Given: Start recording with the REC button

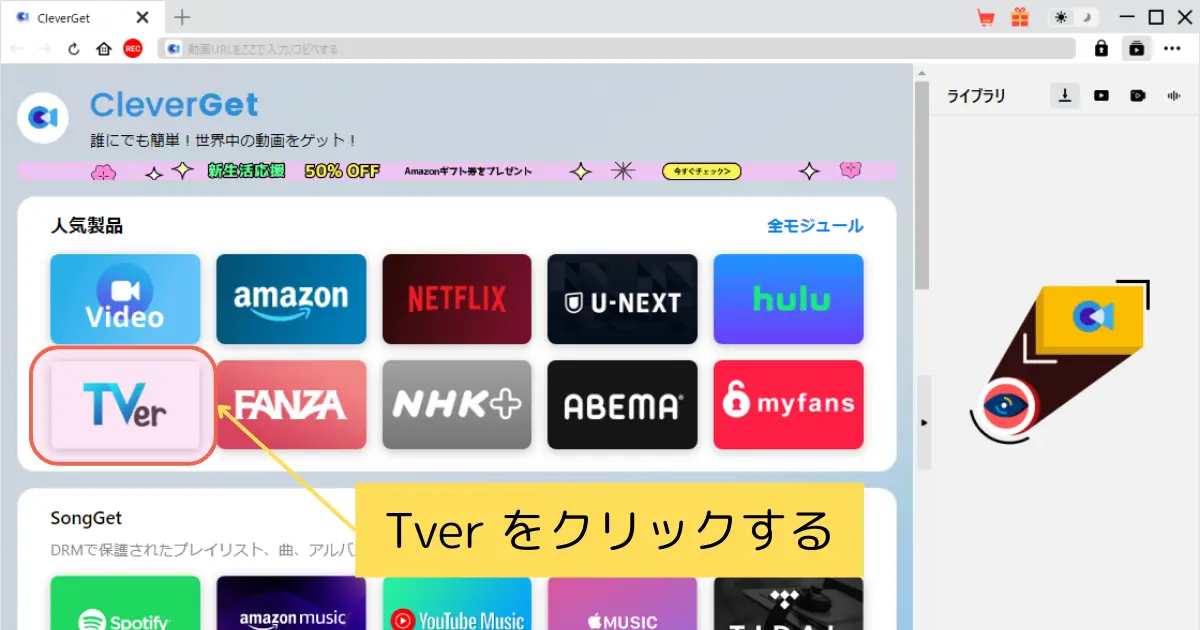Looking at the screenshot, I should tap(133, 49).
